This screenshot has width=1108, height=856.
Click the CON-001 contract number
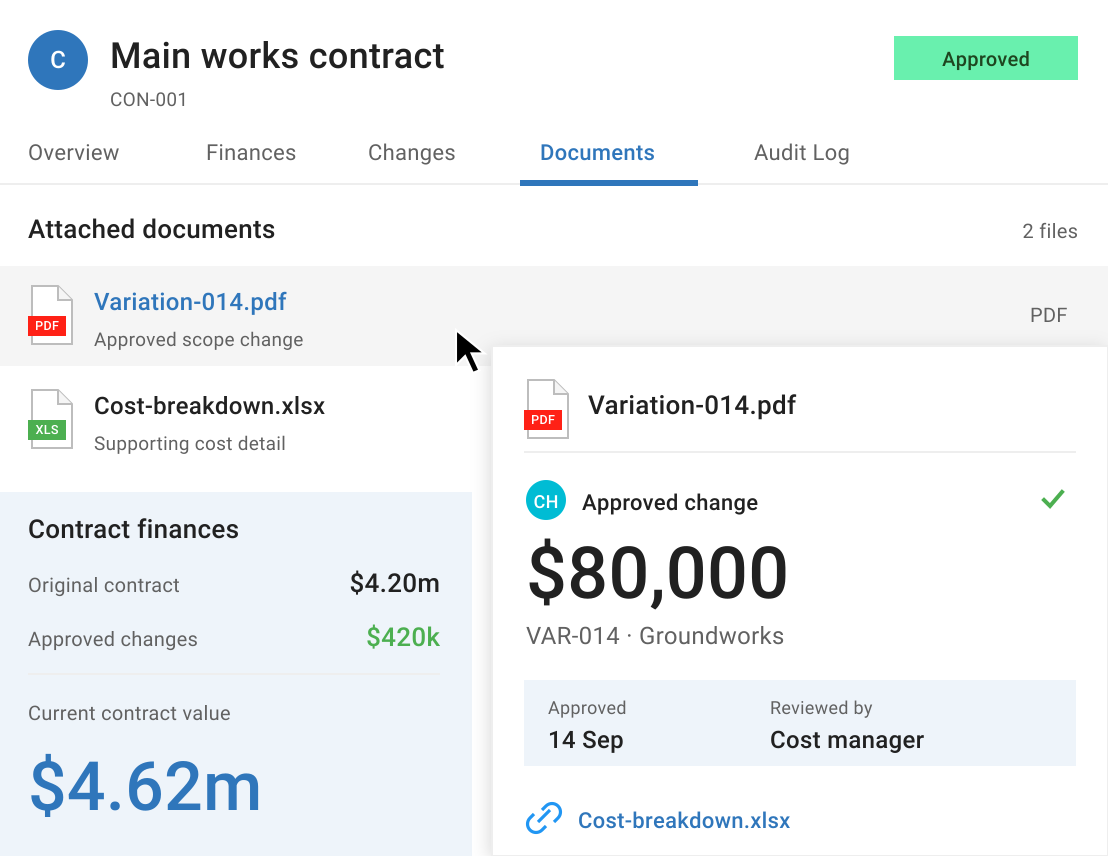coord(148,100)
